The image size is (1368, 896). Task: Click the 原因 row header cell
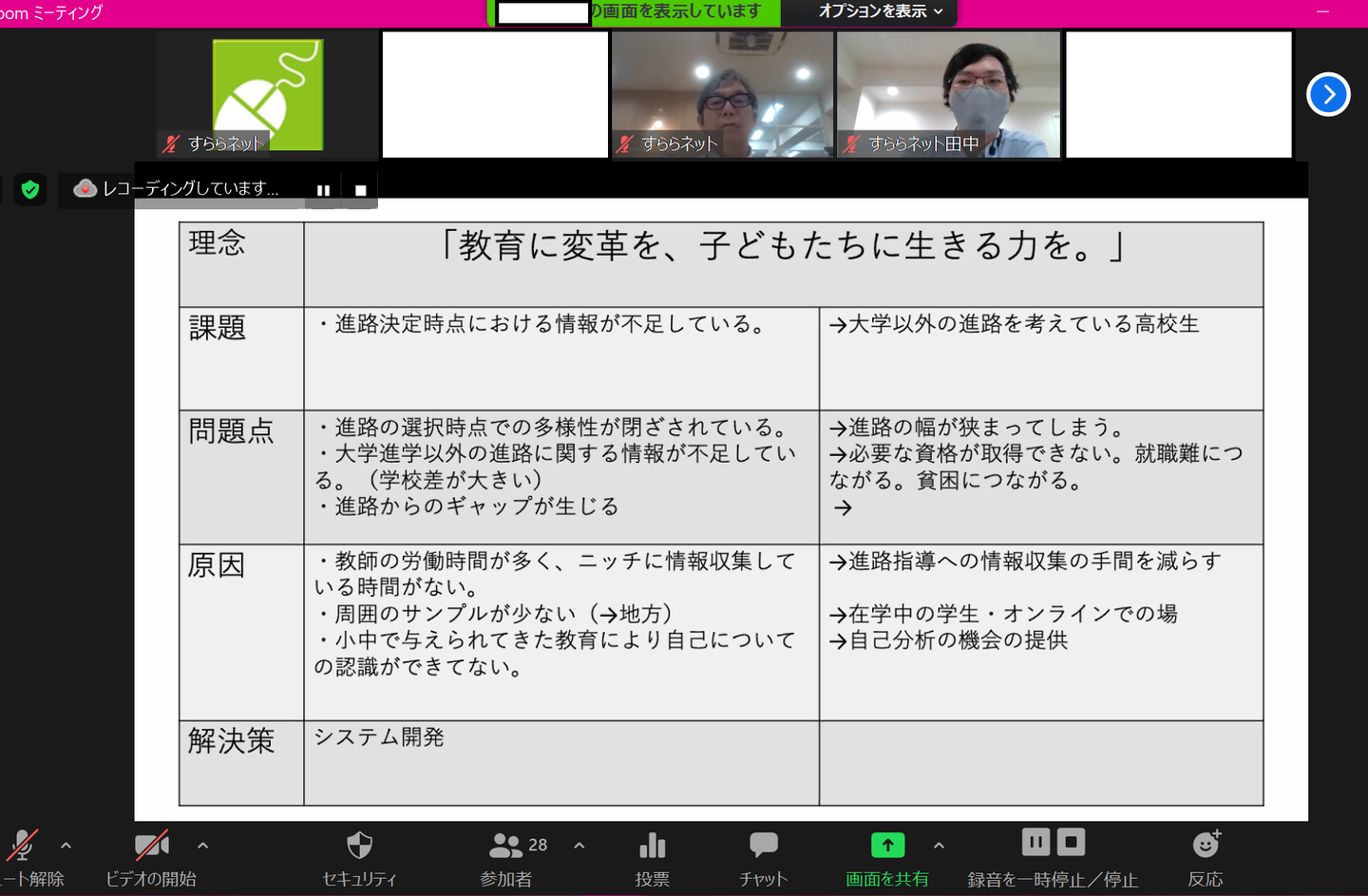pyautogui.click(x=241, y=632)
